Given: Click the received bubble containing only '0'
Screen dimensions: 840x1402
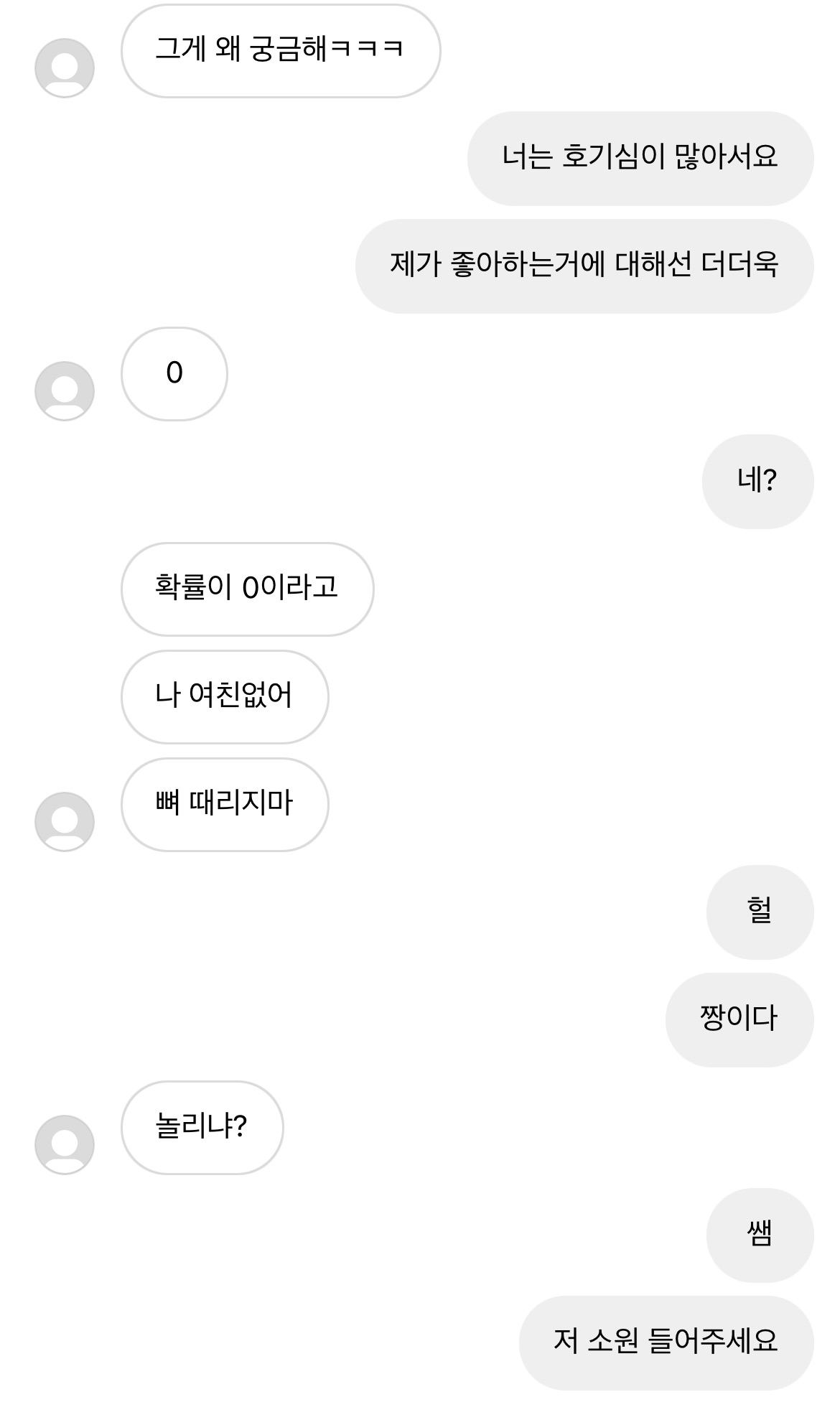Looking at the screenshot, I should tap(174, 373).
